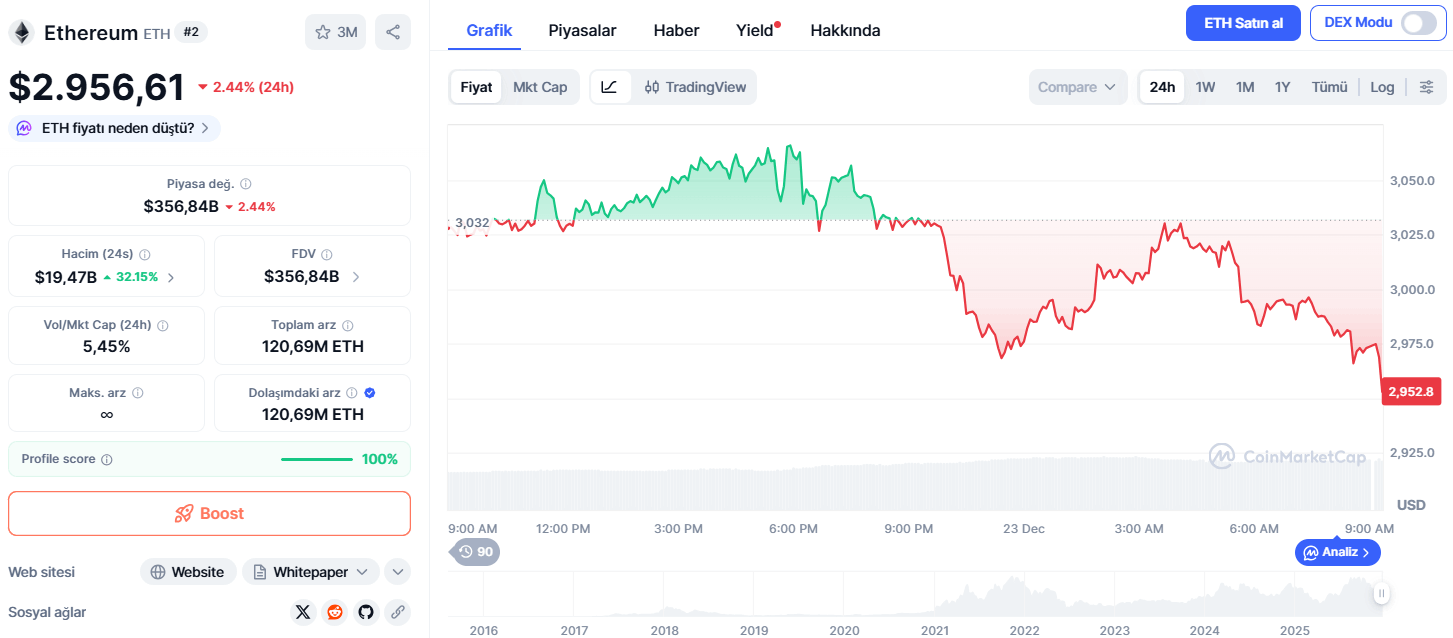1453x638 pixels.
Task: Open chart settings sliders icon
Action: click(1426, 87)
